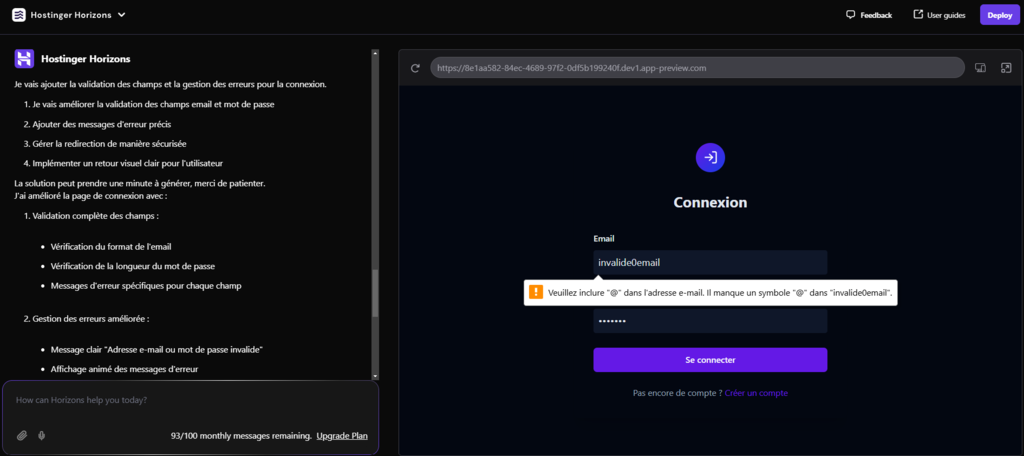
Task: Click the Email field label
Action: coord(604,239)
